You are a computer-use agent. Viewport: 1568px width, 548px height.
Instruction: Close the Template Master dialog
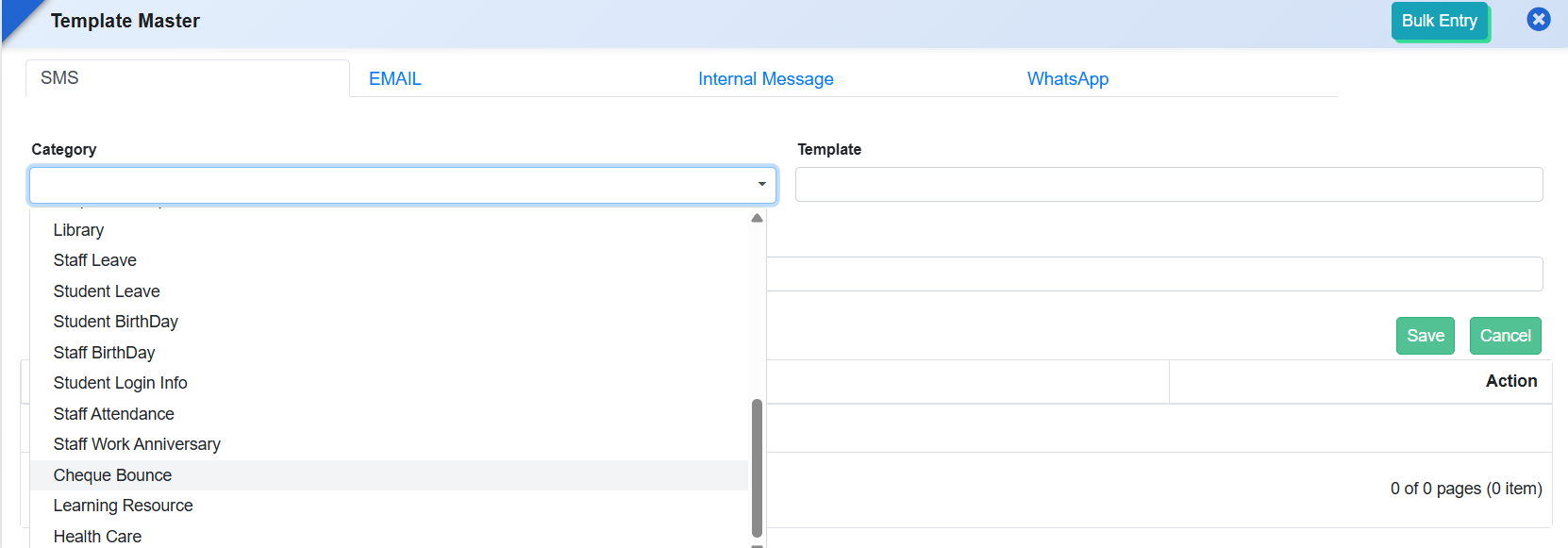pos(1538,20)
